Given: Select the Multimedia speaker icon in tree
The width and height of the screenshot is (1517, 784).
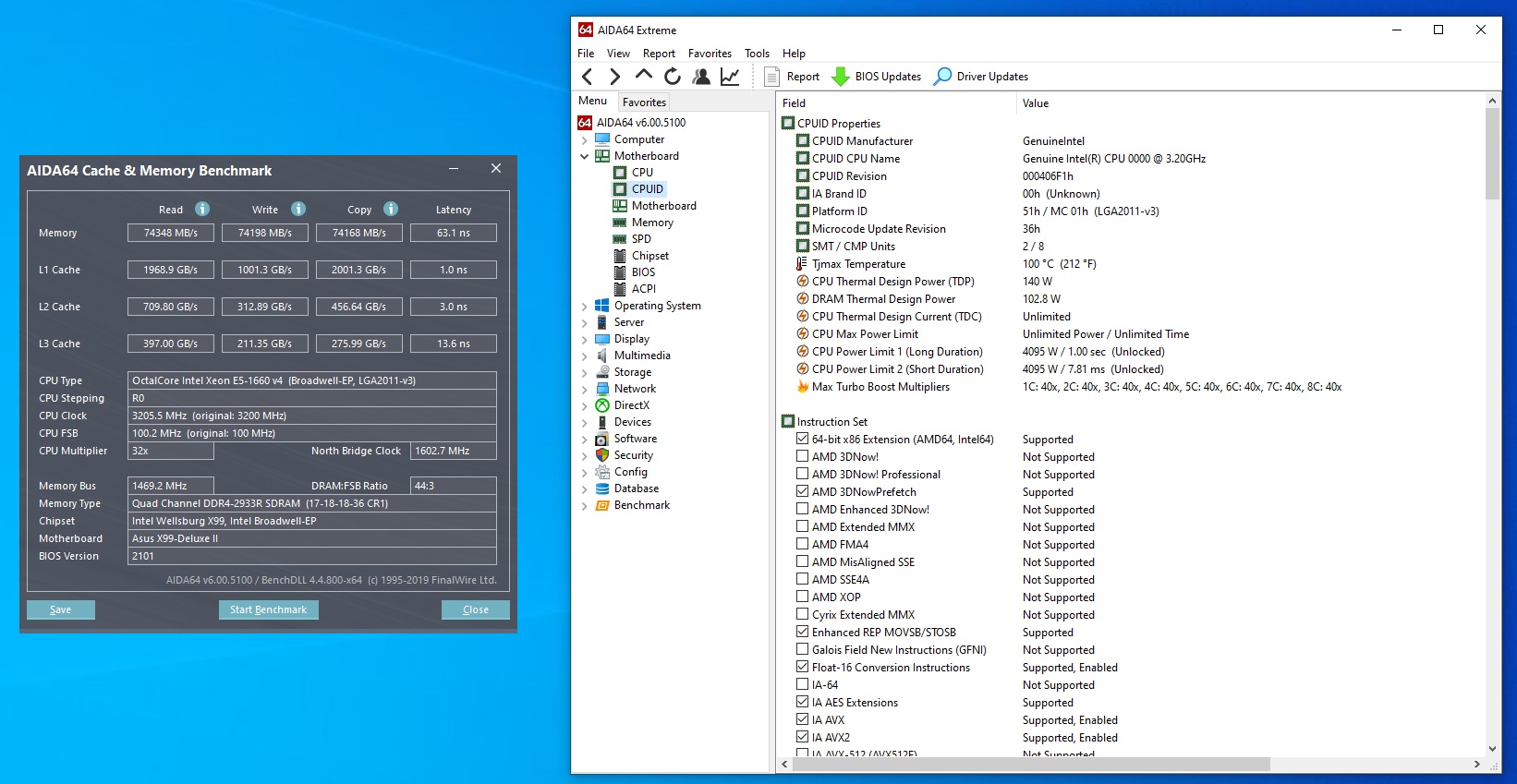Looking at the screenshot, I should click(x=602, y=356).
